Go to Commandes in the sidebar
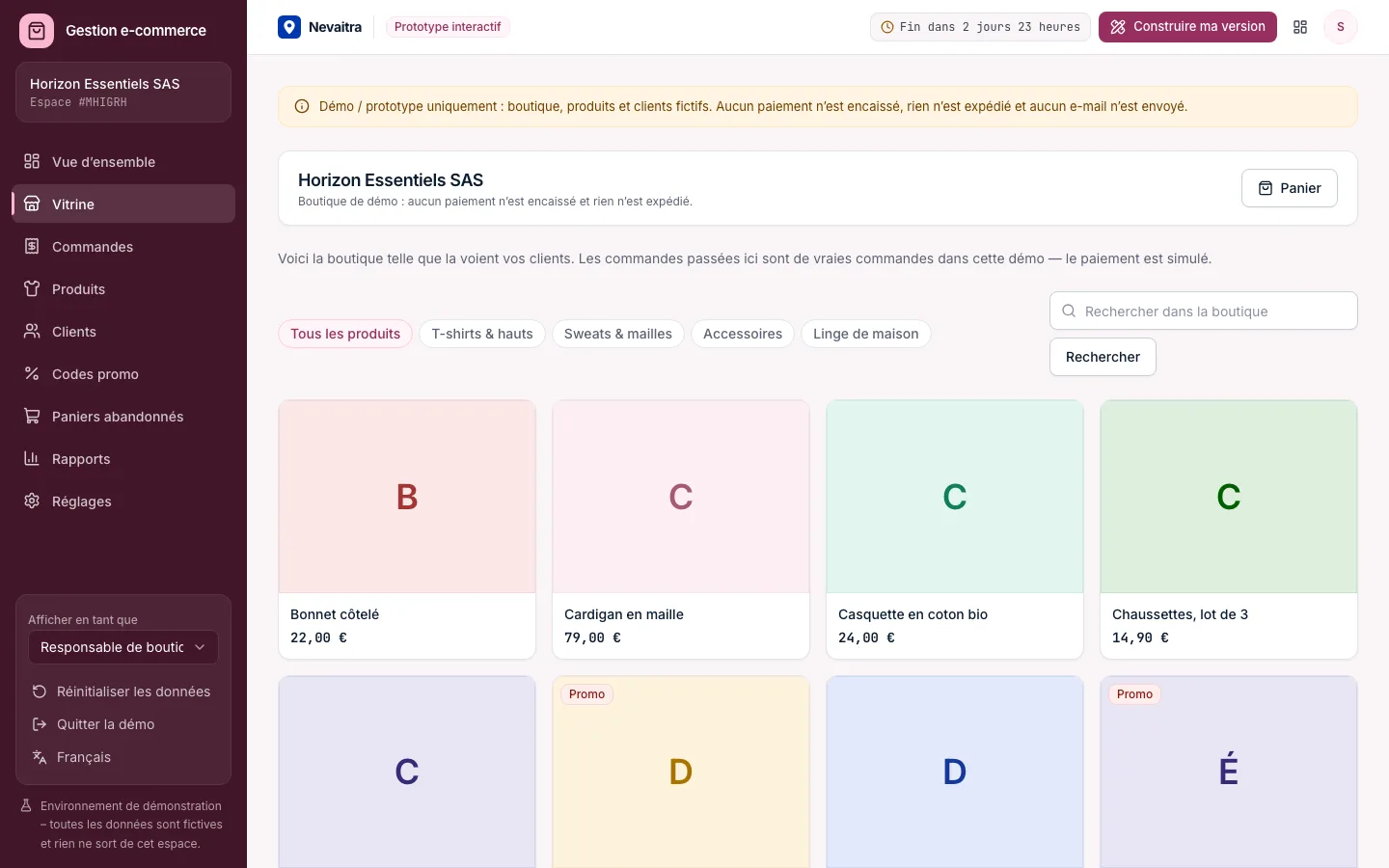This screenshot has height=868, width=1389. coord(123,246)
